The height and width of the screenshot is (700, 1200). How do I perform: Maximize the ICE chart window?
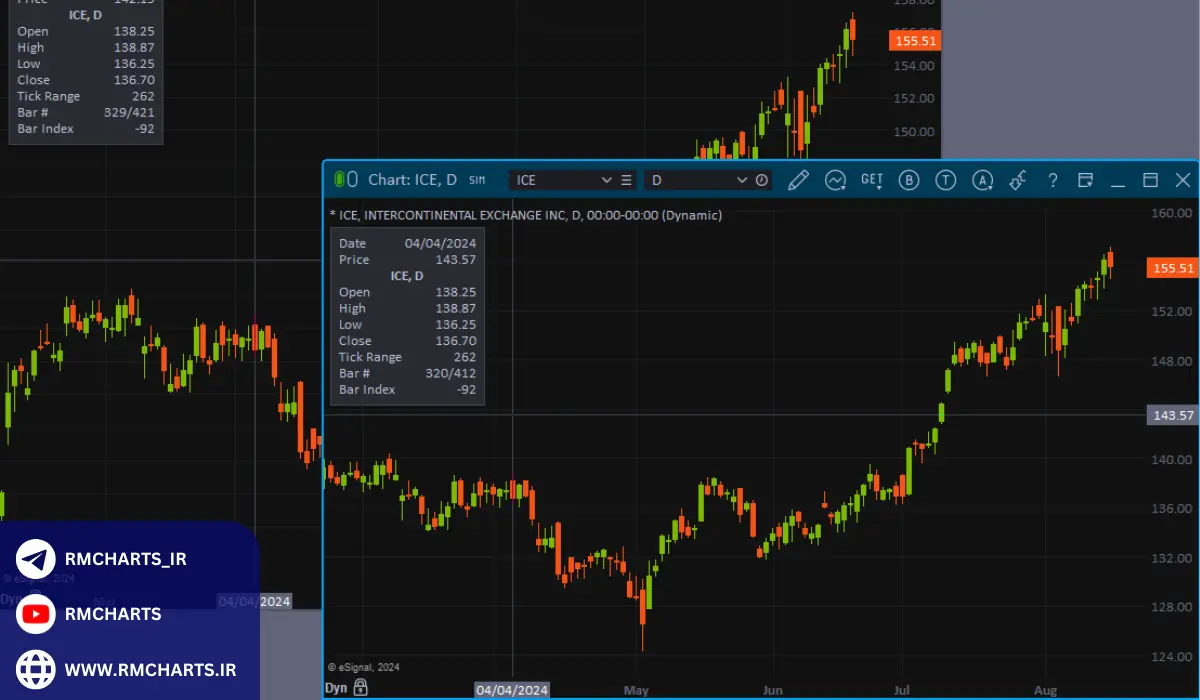point(1150,180)
